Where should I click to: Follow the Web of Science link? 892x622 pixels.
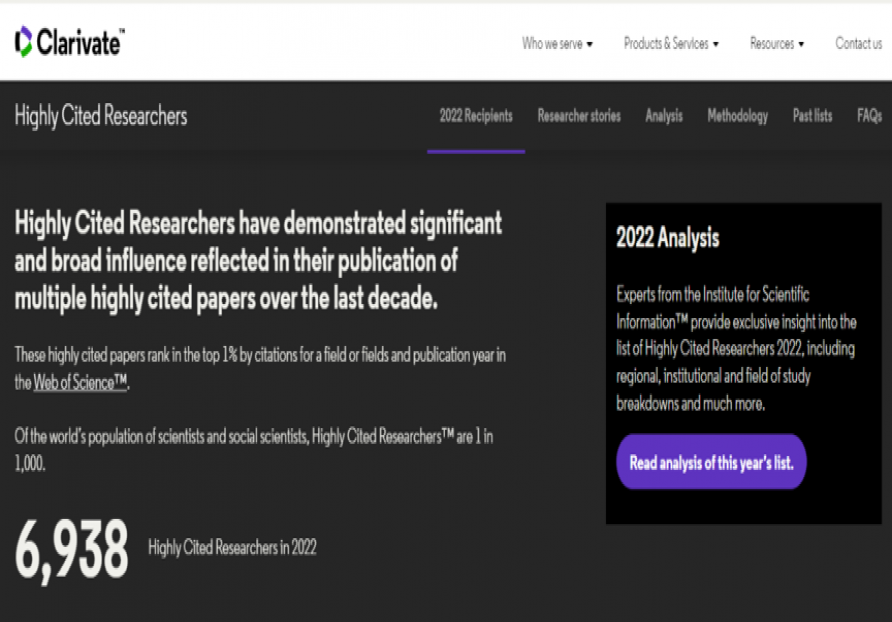point(80,382)
